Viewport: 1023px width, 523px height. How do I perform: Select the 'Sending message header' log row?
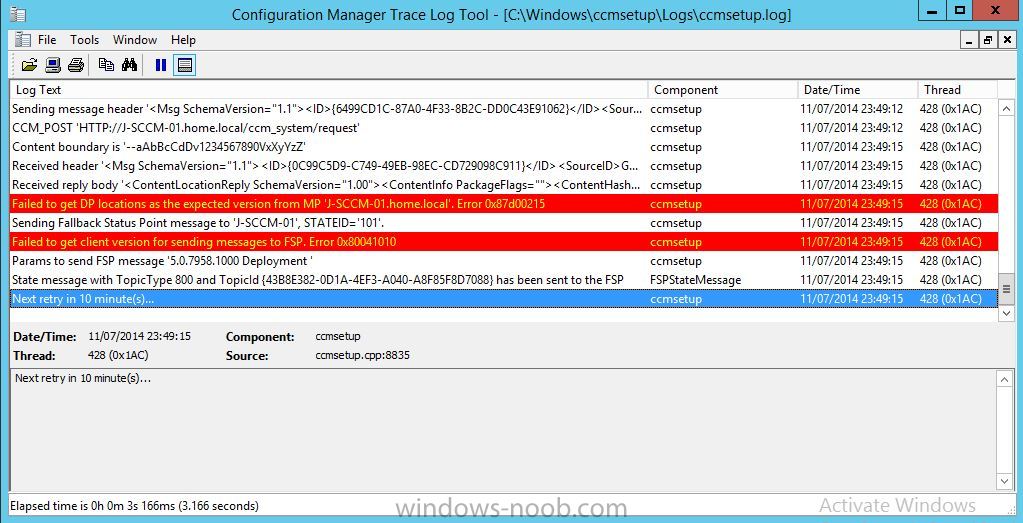pos(504,109)
